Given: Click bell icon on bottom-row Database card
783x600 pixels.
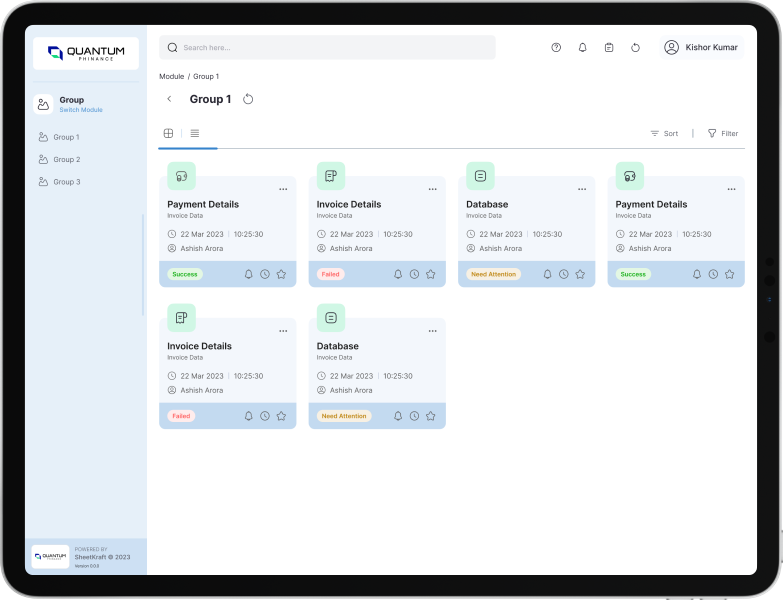Looking at the screenshot, I should coord(398,416).
